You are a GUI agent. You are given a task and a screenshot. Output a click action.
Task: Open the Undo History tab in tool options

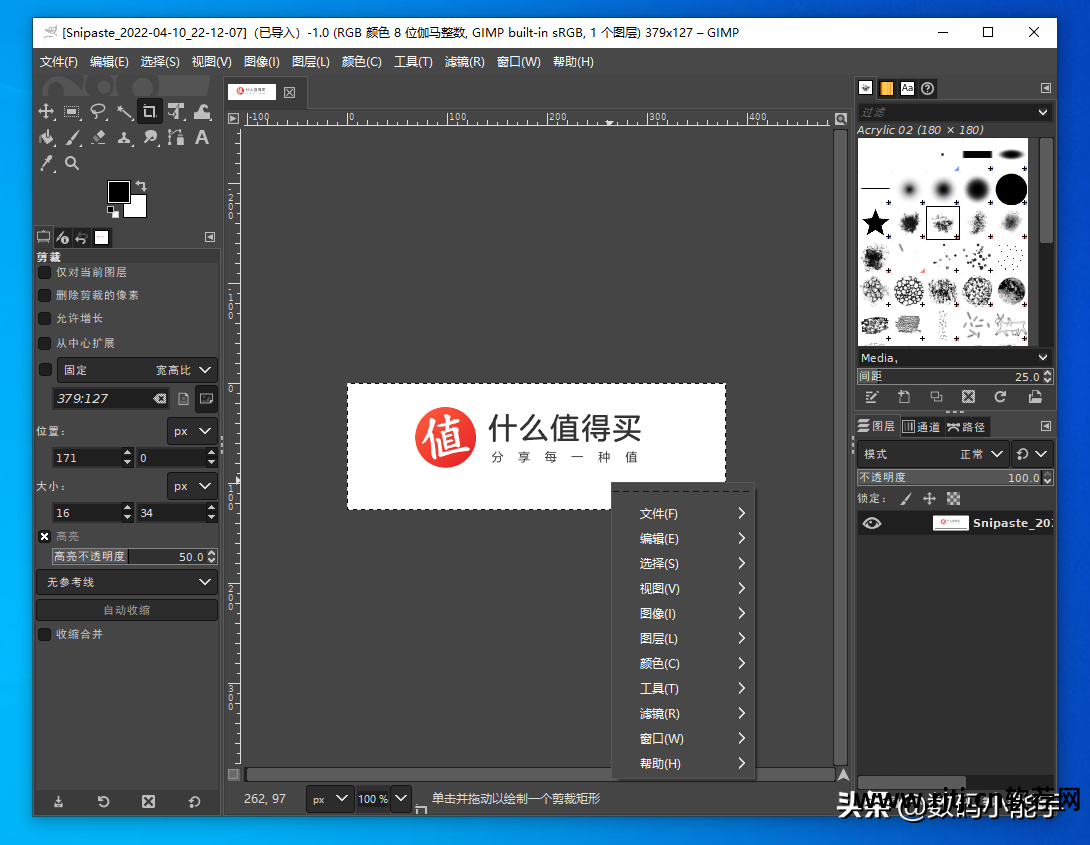coord(82,238)
